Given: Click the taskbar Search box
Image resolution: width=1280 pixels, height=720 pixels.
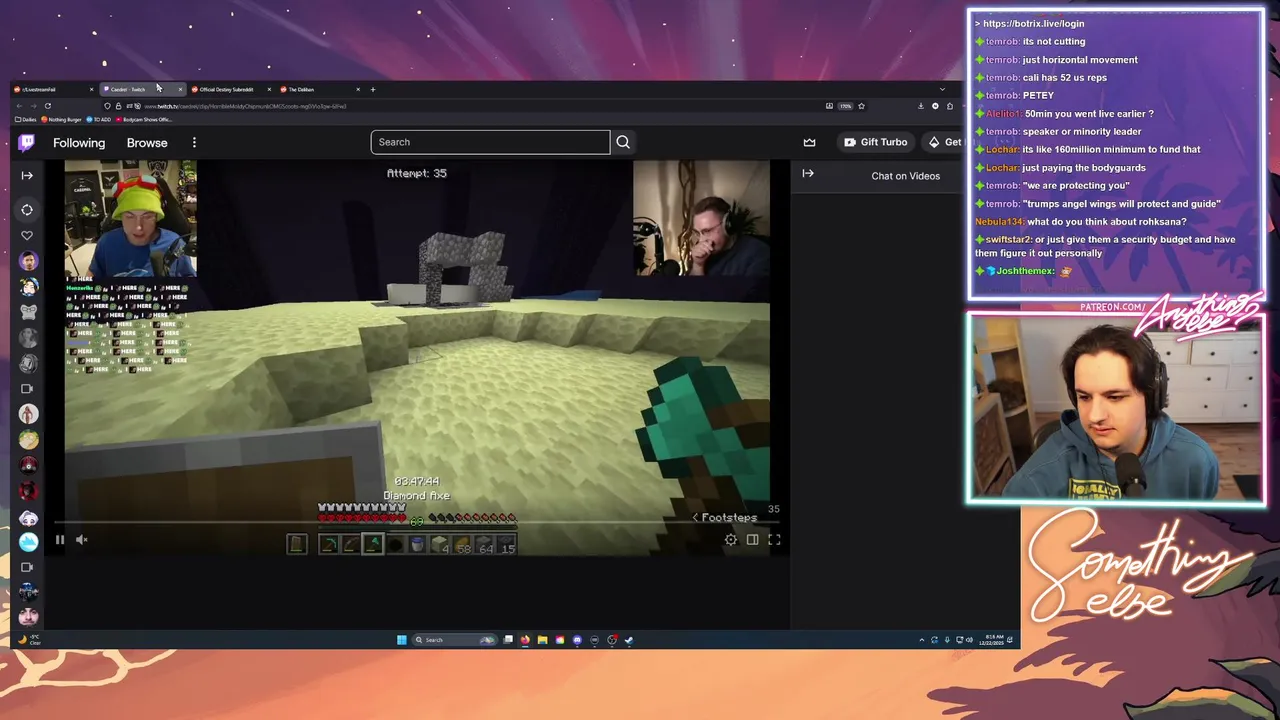Looking at the screenshot, I should pyautogui.click(x=456, y=640).
